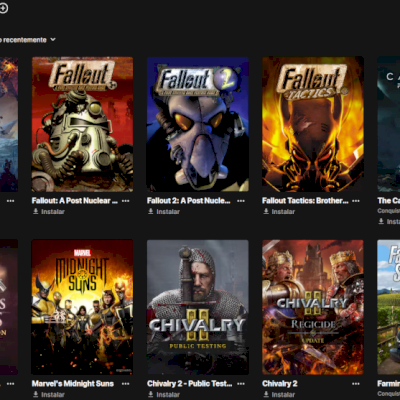Click the download icon under Chivalry 2 - Public Test
The width and height of the screenshot is (400, 400).
click(151, 394)
